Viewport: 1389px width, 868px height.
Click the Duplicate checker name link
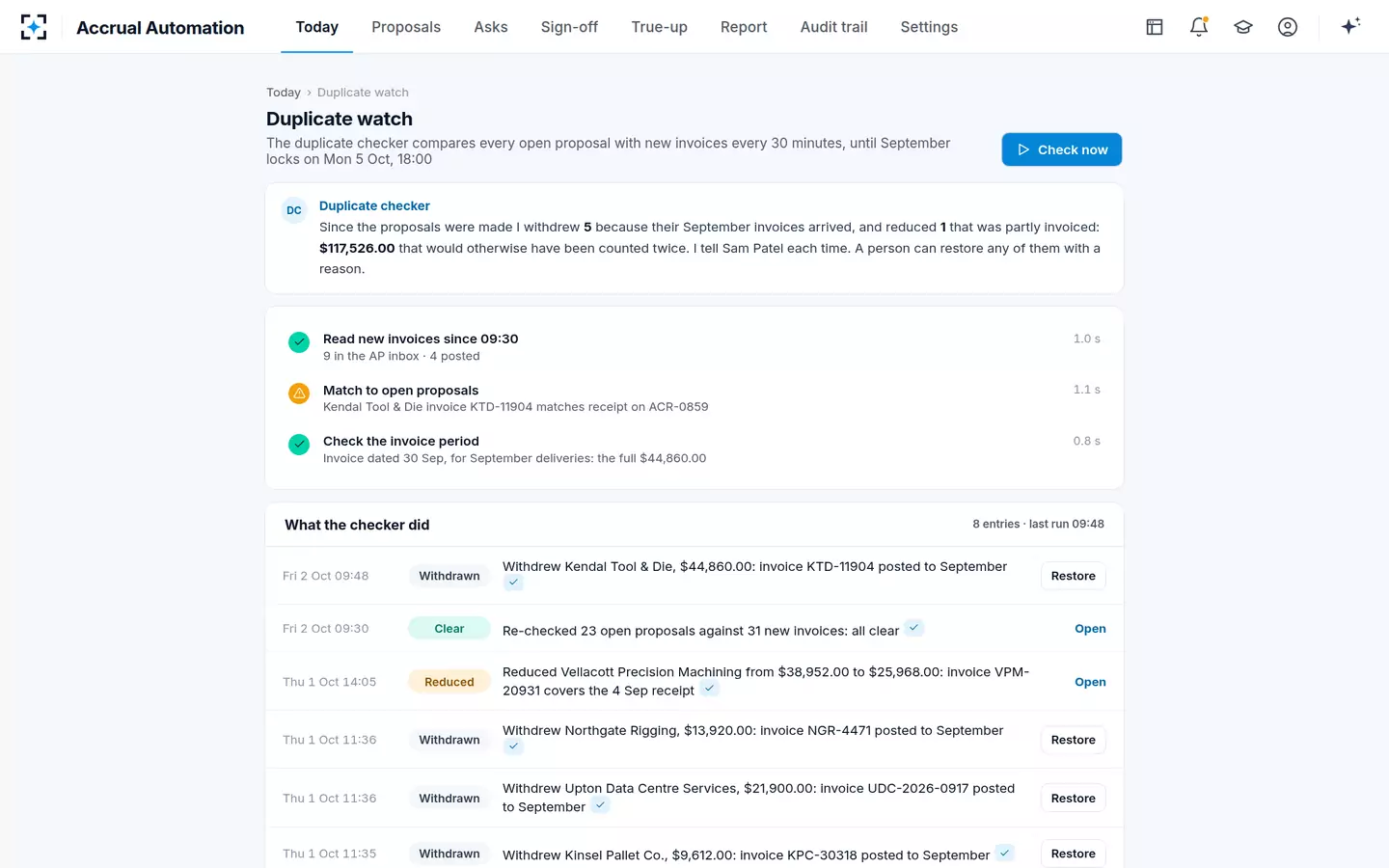tap(374, 205)
